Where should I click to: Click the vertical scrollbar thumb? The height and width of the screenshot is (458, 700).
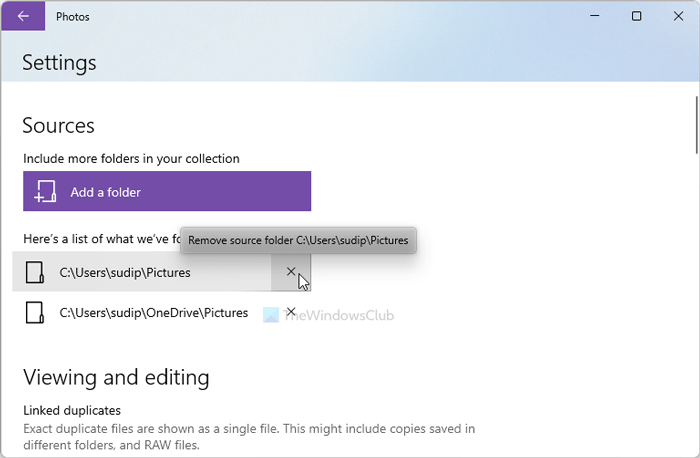694,123
